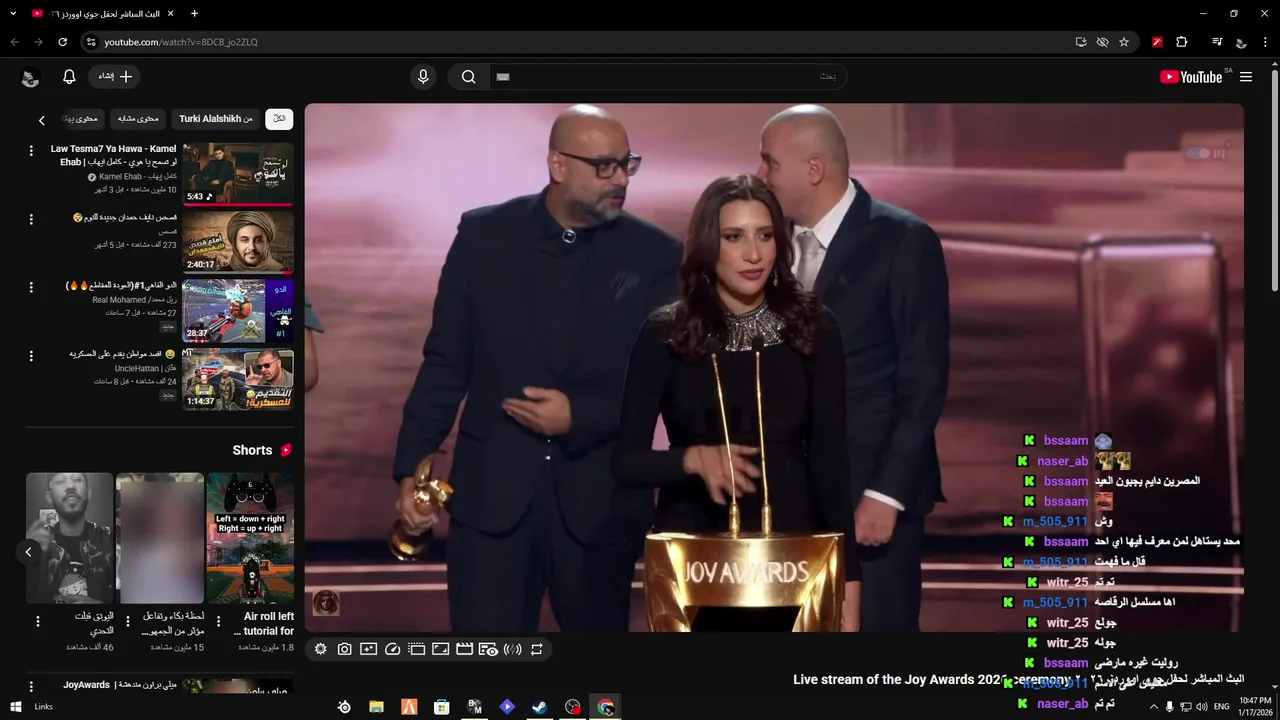This screenshot has width=1280, height=720.
Task: Open a new browser tab with plus
Action: point(194,14)
